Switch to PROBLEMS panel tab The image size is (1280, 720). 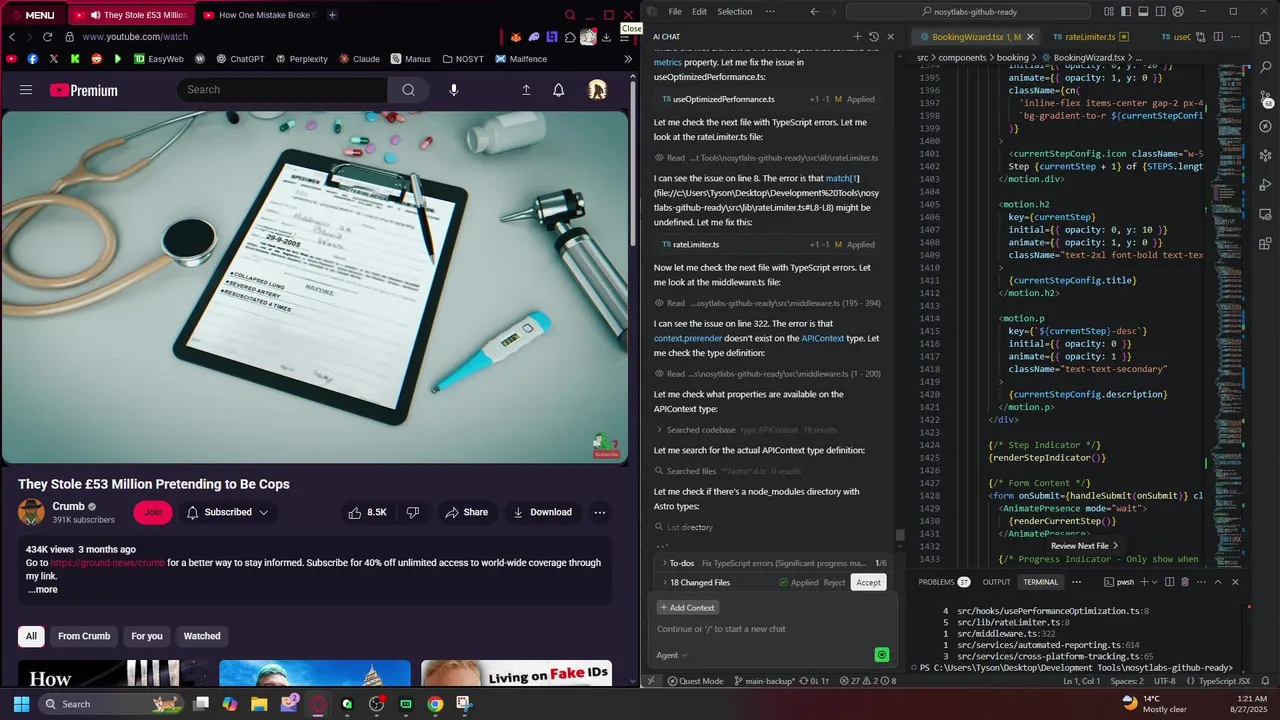(944, 582)
